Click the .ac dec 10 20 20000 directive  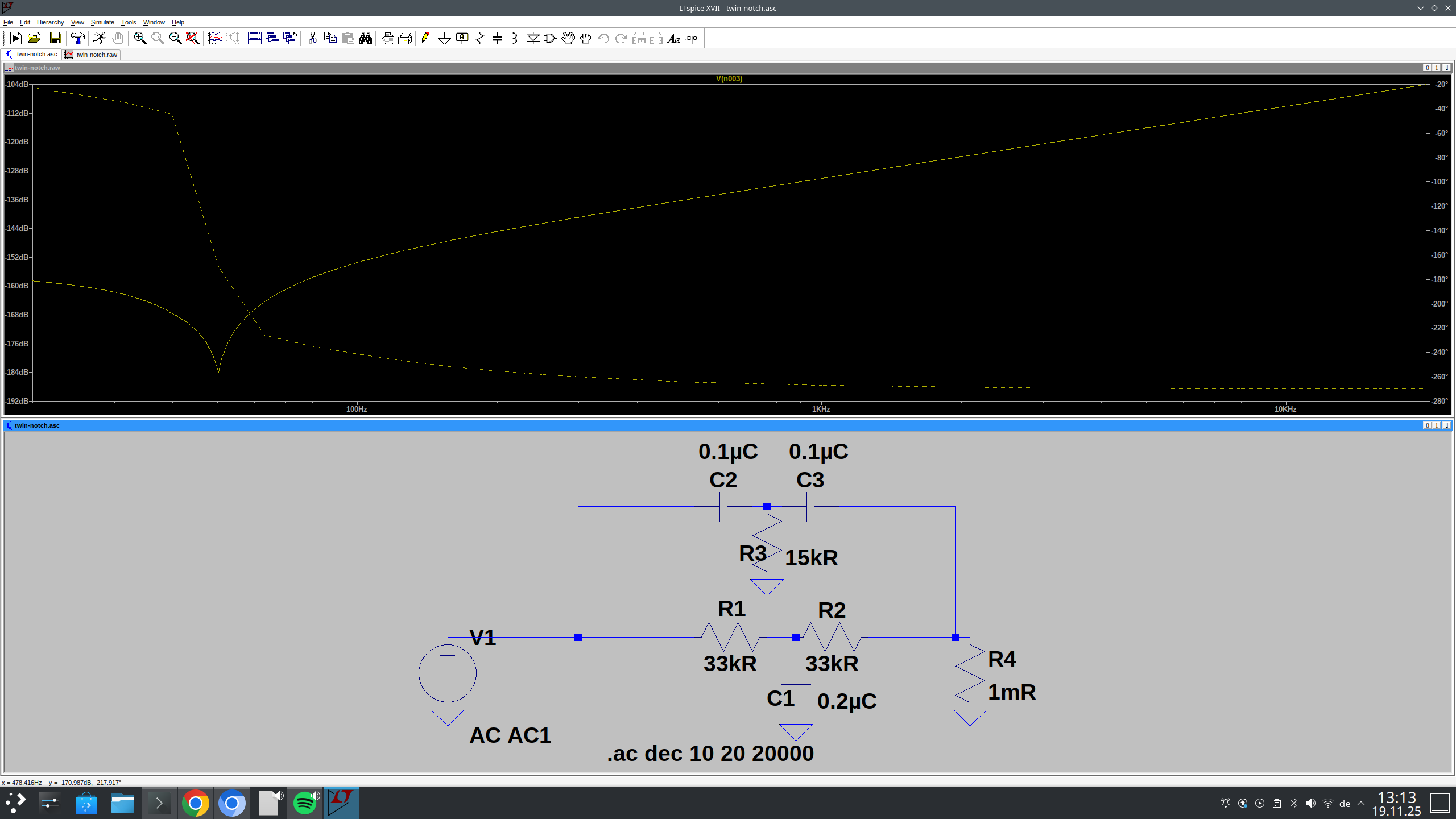[x=710, y=753]
